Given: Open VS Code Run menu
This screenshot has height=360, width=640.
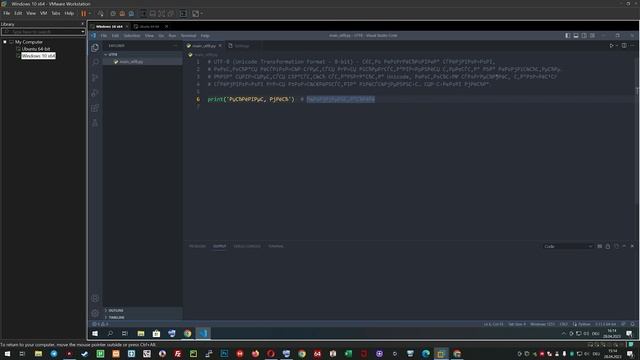Looking at the screenshot, I should click(172, 36).
